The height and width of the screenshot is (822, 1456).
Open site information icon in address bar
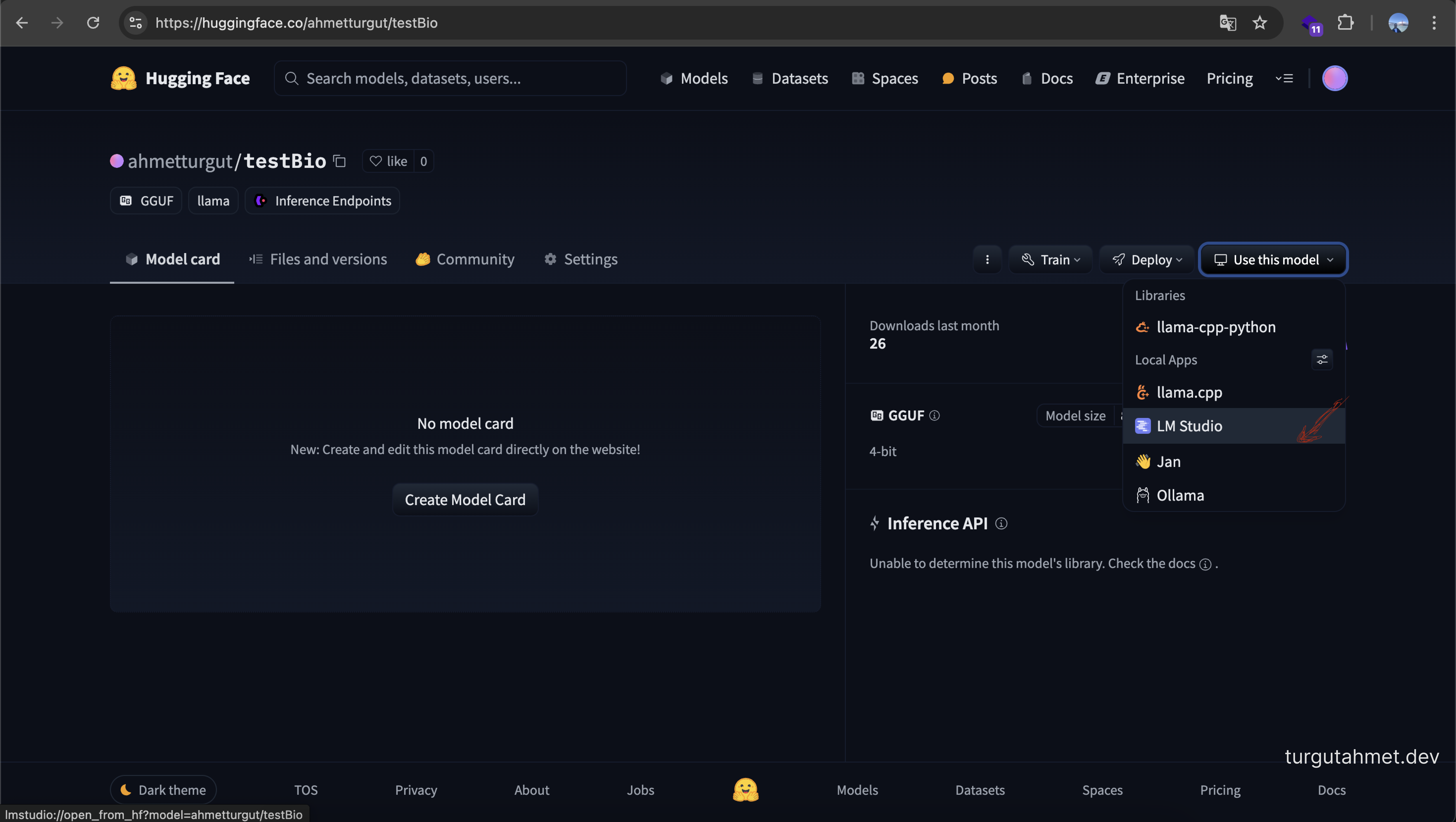click(136, 23)
